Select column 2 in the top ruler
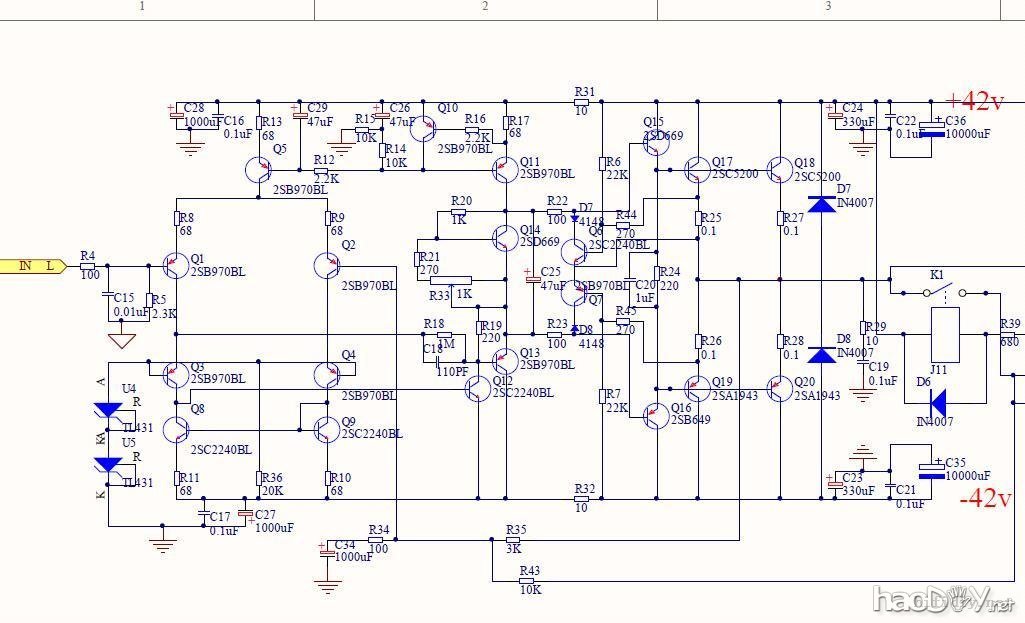Image resolution: width=1025 pixels, height=623 pixels. pyautogui.click(x=485, y=7)
